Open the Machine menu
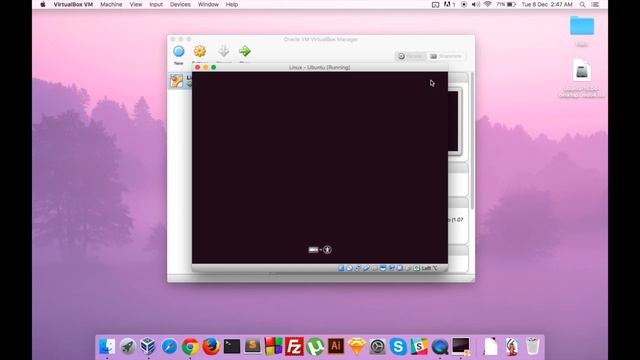Screen dimensions: 640x360 tap(111, 4)
